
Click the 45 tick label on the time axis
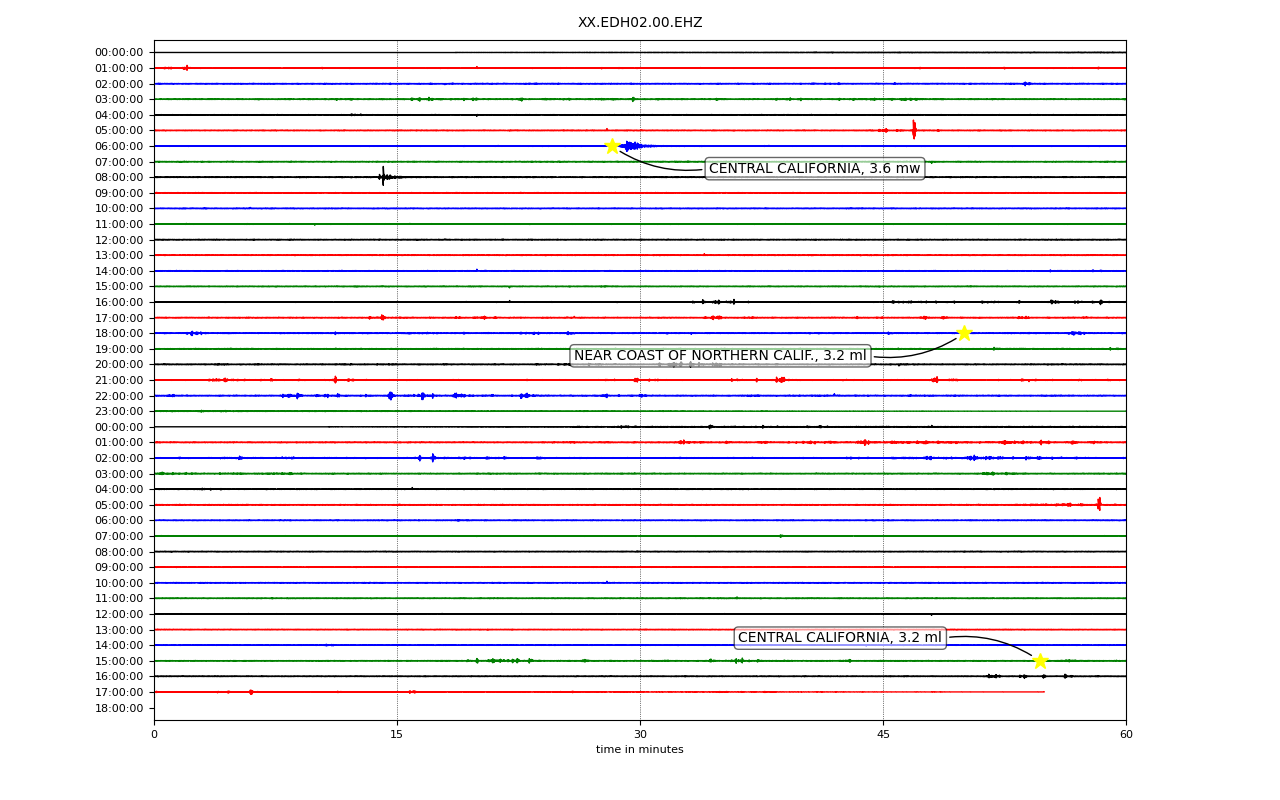[883, 735]
